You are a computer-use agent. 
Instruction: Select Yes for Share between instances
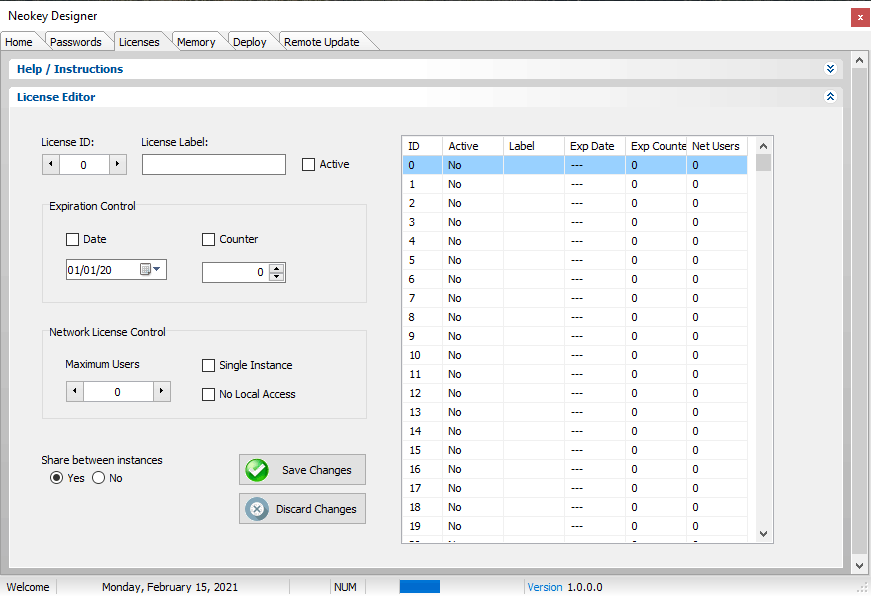coord(56,478)
